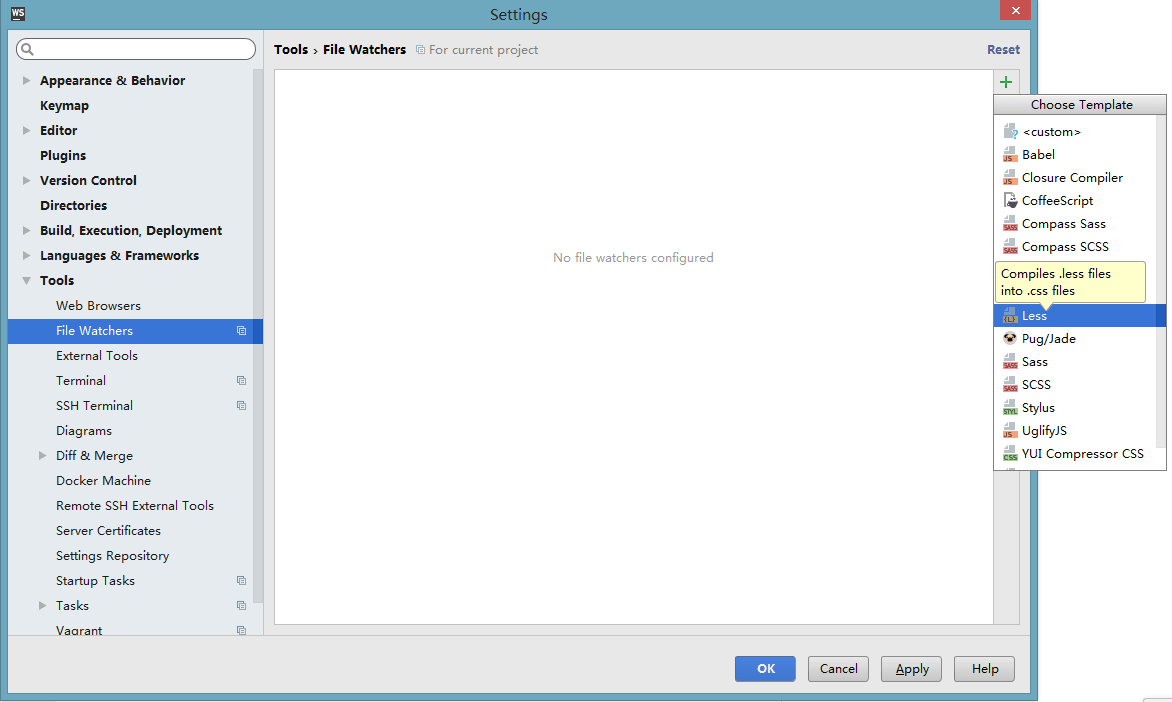
Task: Click the Stylus STYL icon
Action: (1010, 408)
